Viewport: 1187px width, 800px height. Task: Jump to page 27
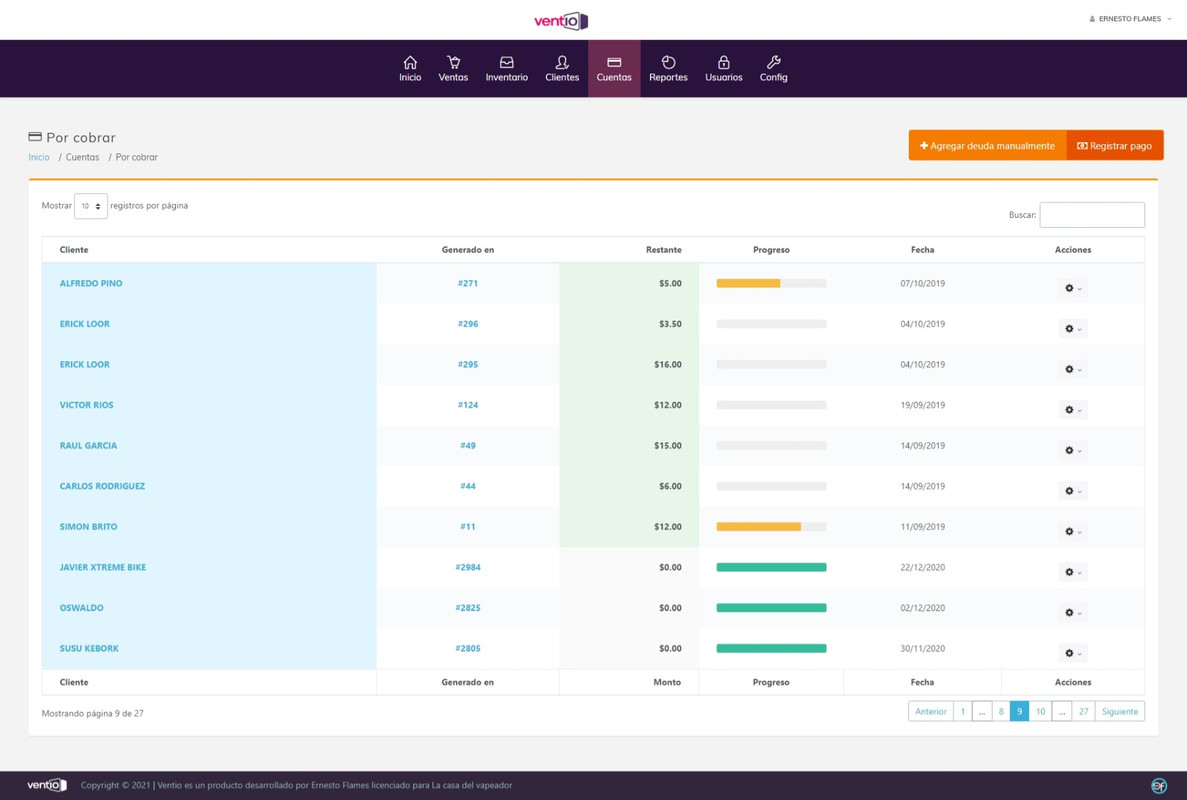click(x=1083, y=711)
